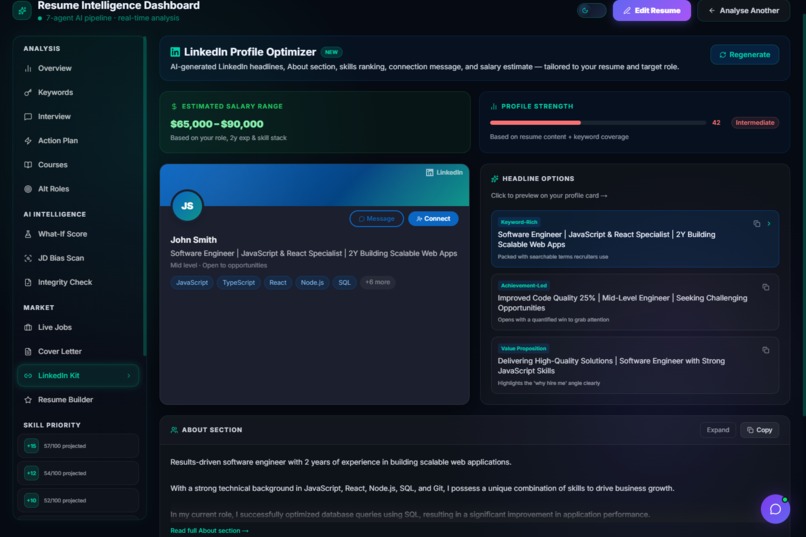Click the Action Plan lightning icon
This screenshot has height=537, width=806.
click(28, 141)
